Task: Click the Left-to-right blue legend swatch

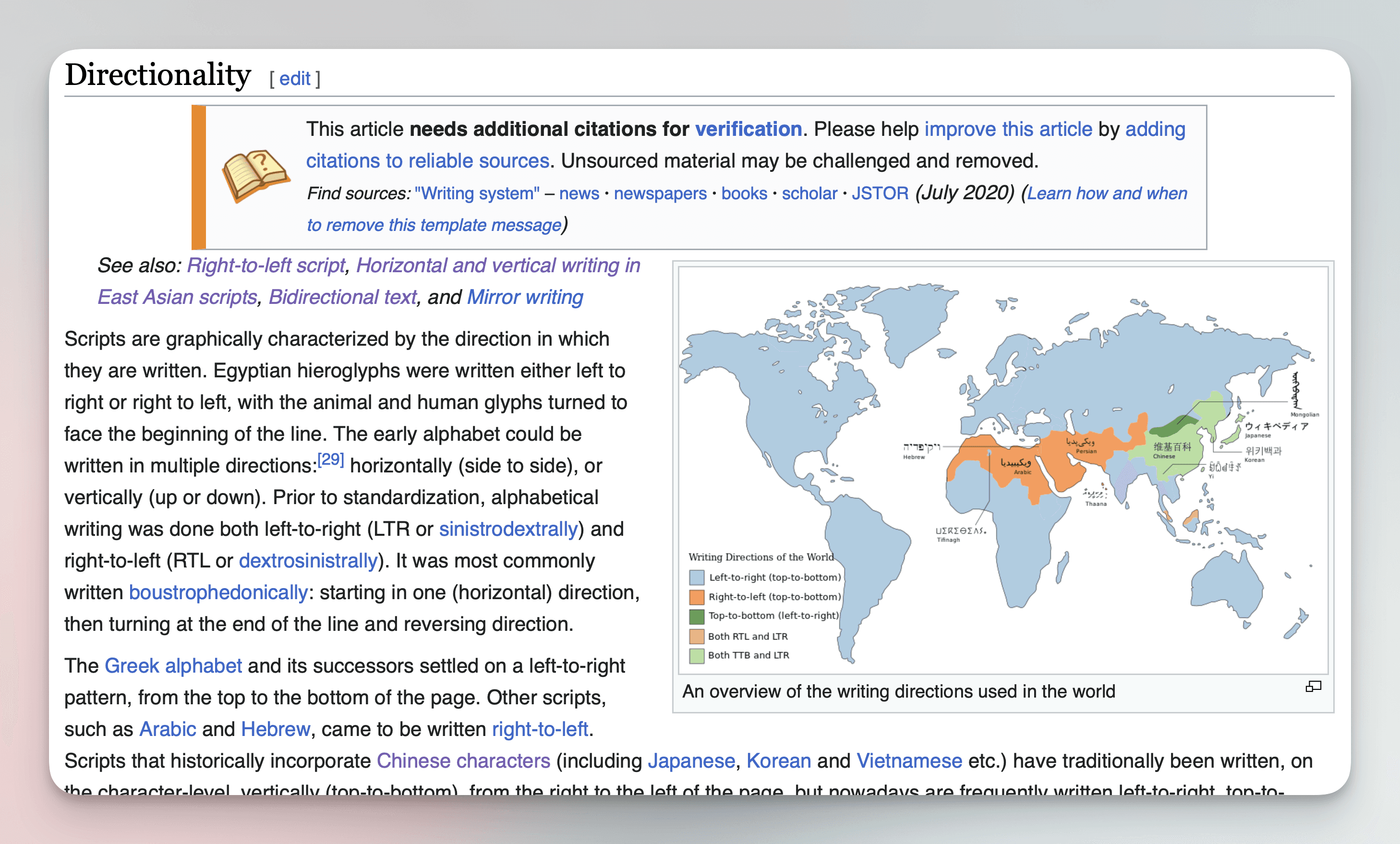Action: tap(697, 578)
